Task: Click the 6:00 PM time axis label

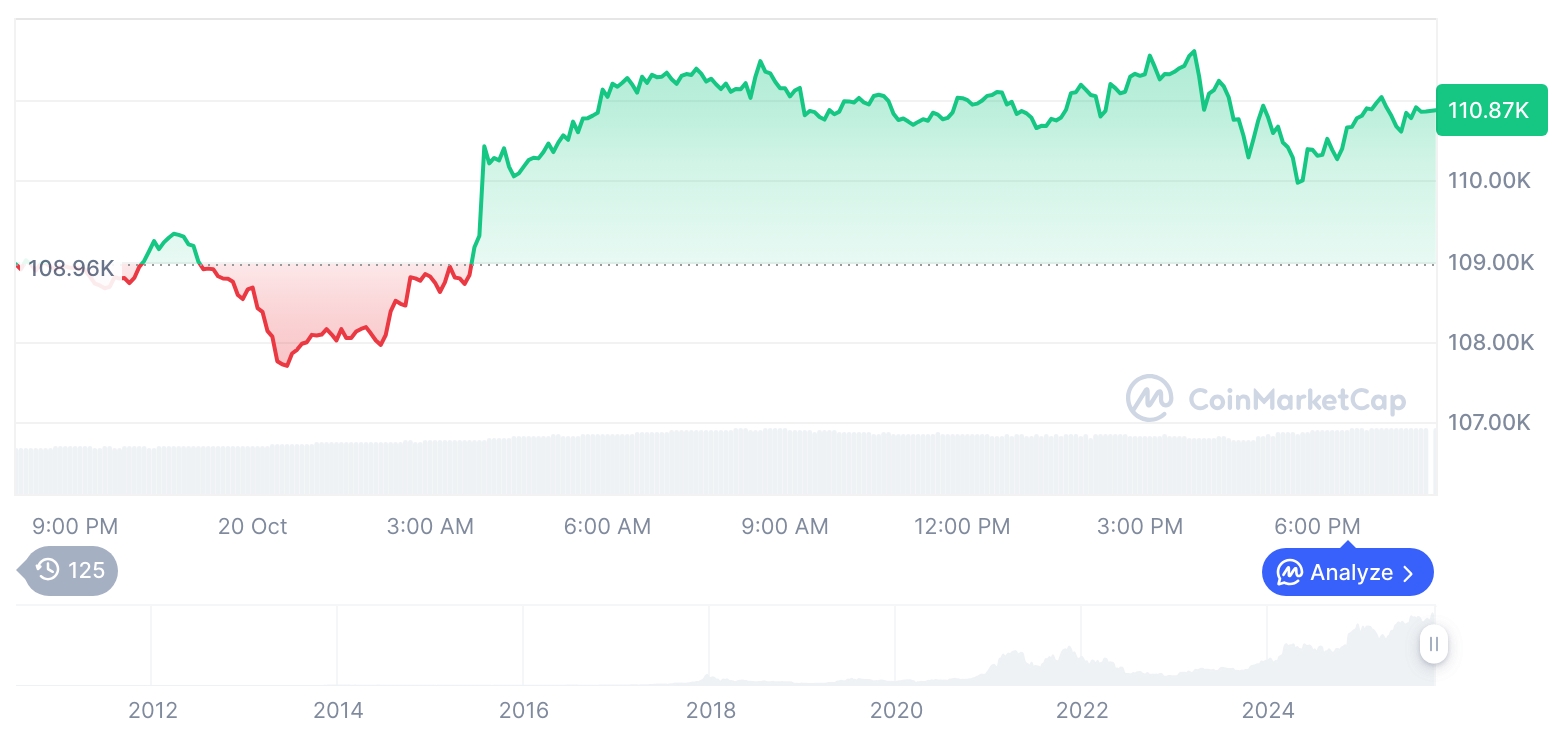Action: coord(1316,527)
